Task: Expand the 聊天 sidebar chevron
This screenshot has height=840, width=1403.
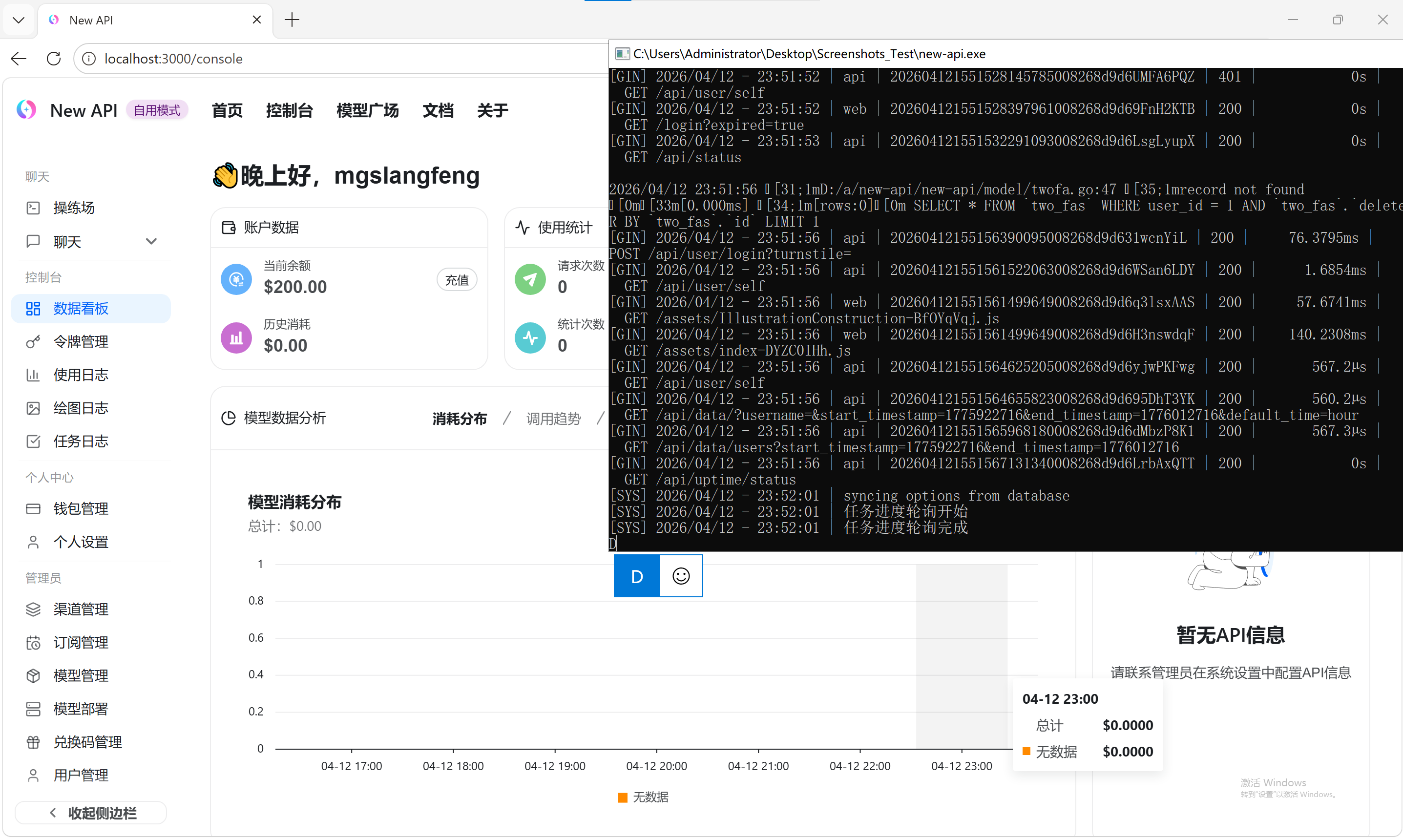Action: coord(151,242)
